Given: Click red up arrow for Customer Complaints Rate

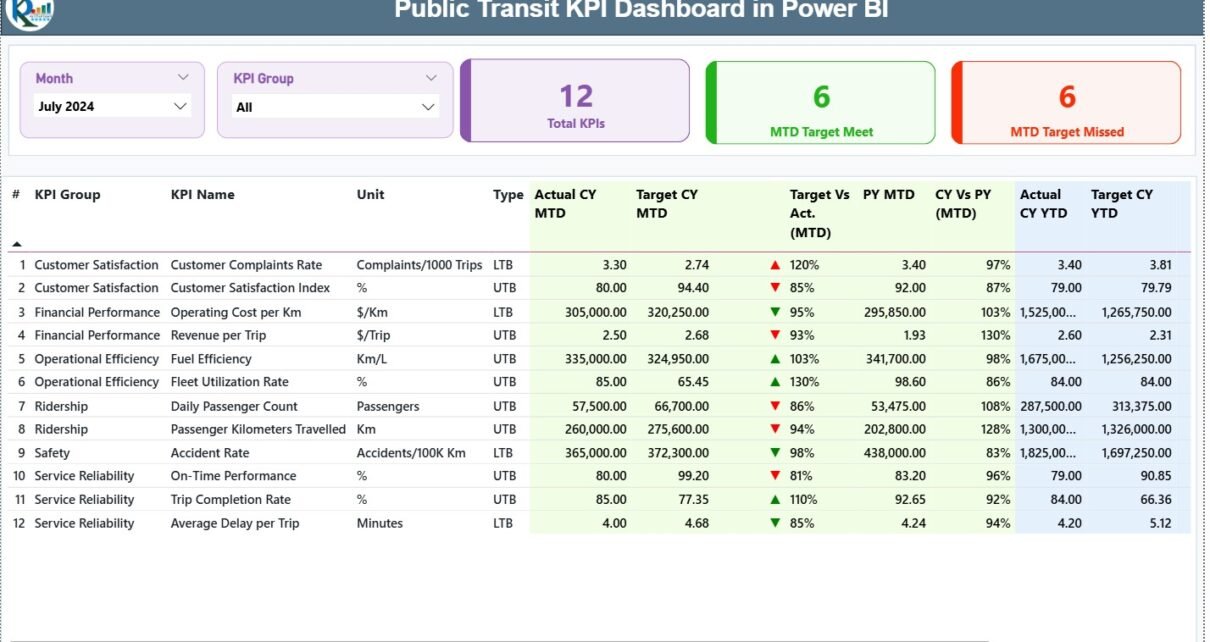Looking at the screenshot, I should (775, 265).
